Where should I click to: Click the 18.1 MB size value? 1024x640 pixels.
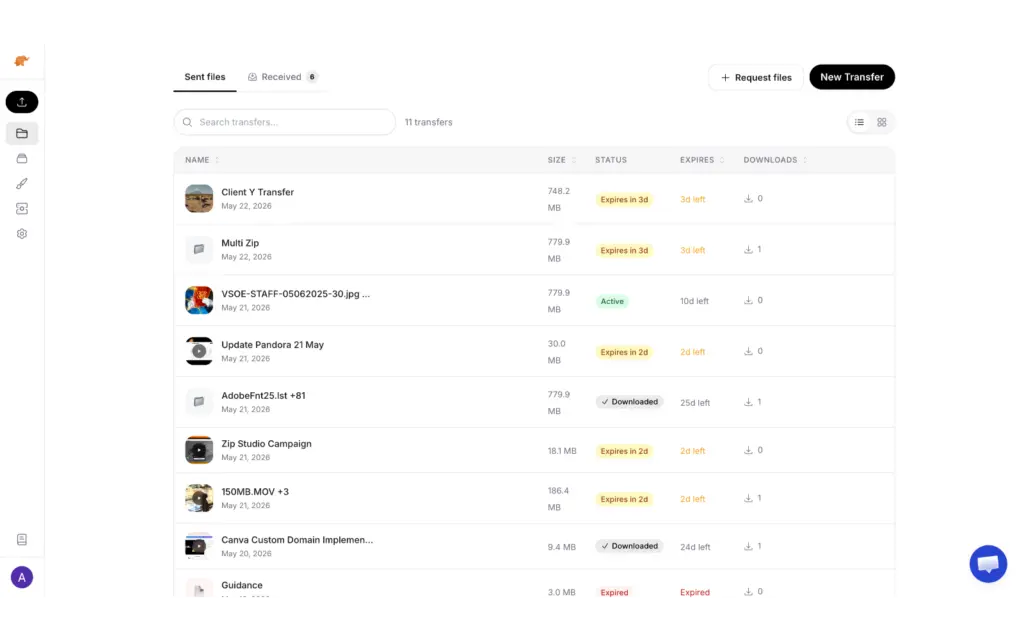coord(562,451)
